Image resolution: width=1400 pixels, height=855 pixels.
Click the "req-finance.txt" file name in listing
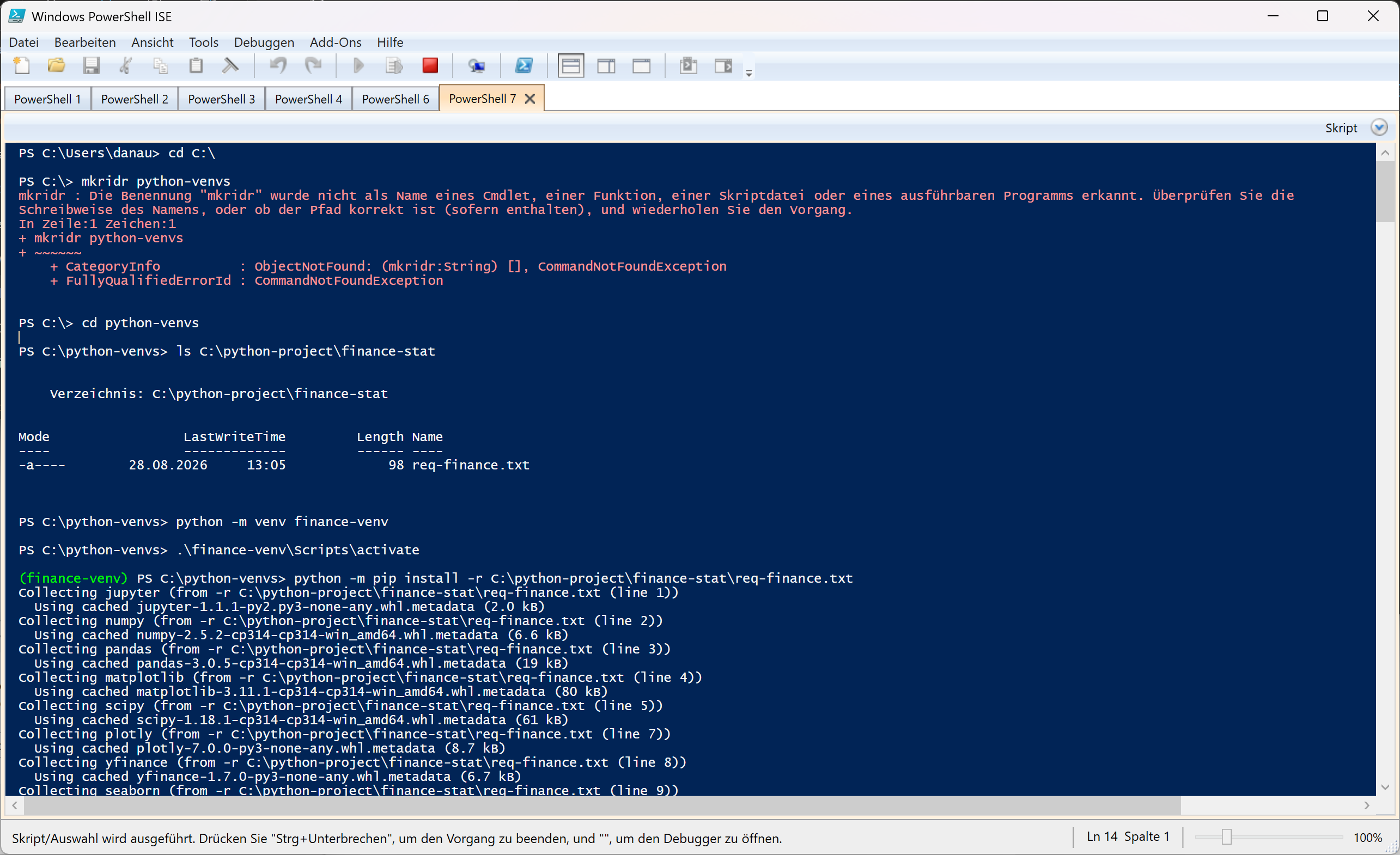click(471, 465)
